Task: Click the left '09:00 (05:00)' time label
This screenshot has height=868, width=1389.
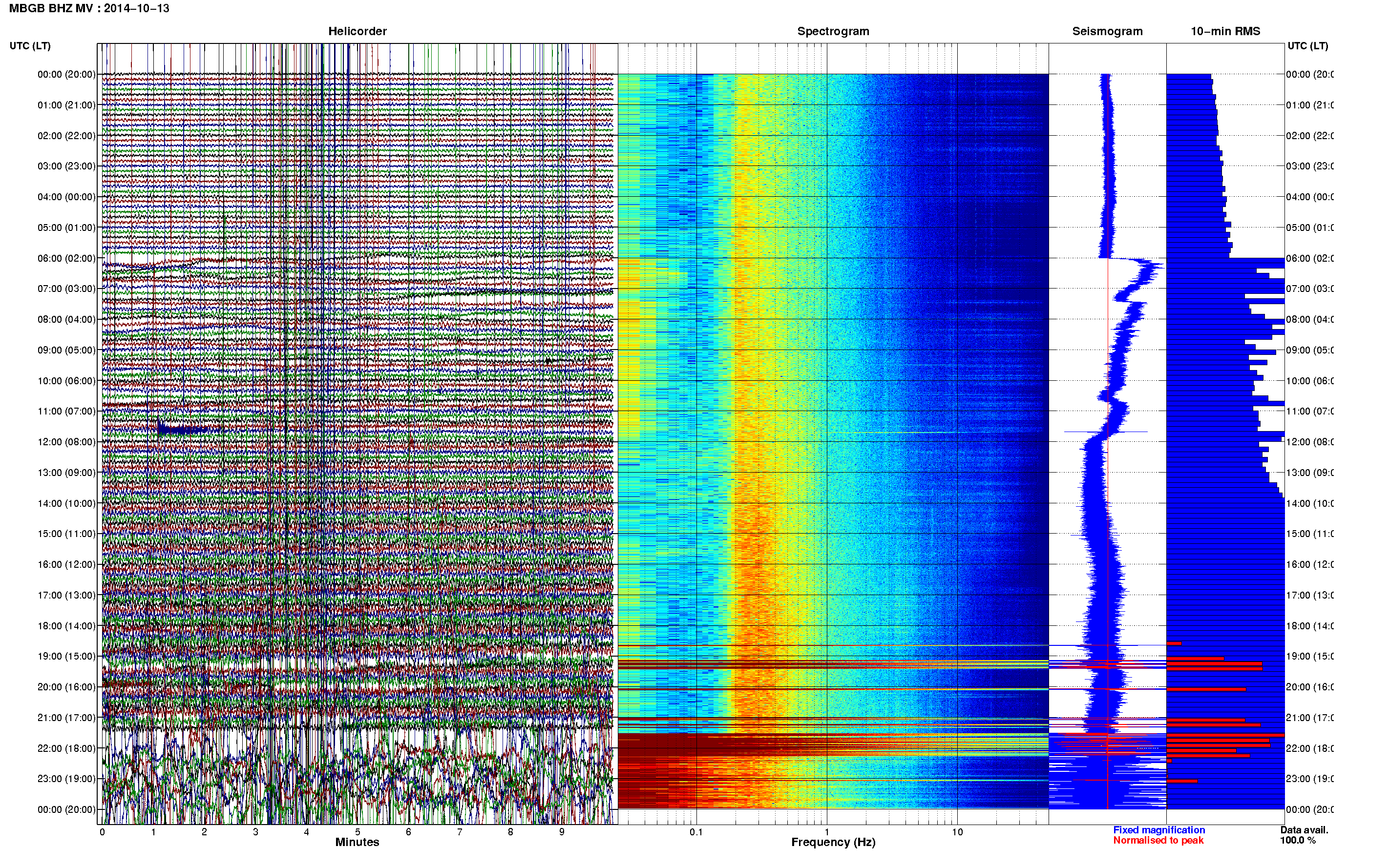Action: 66,350
